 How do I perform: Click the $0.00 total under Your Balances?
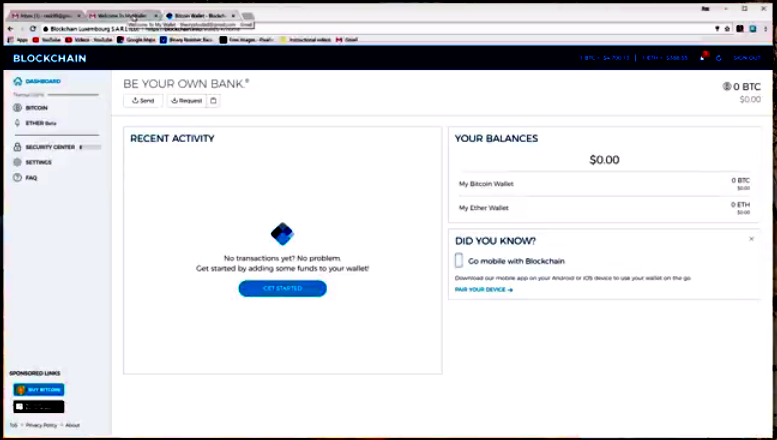604,160
